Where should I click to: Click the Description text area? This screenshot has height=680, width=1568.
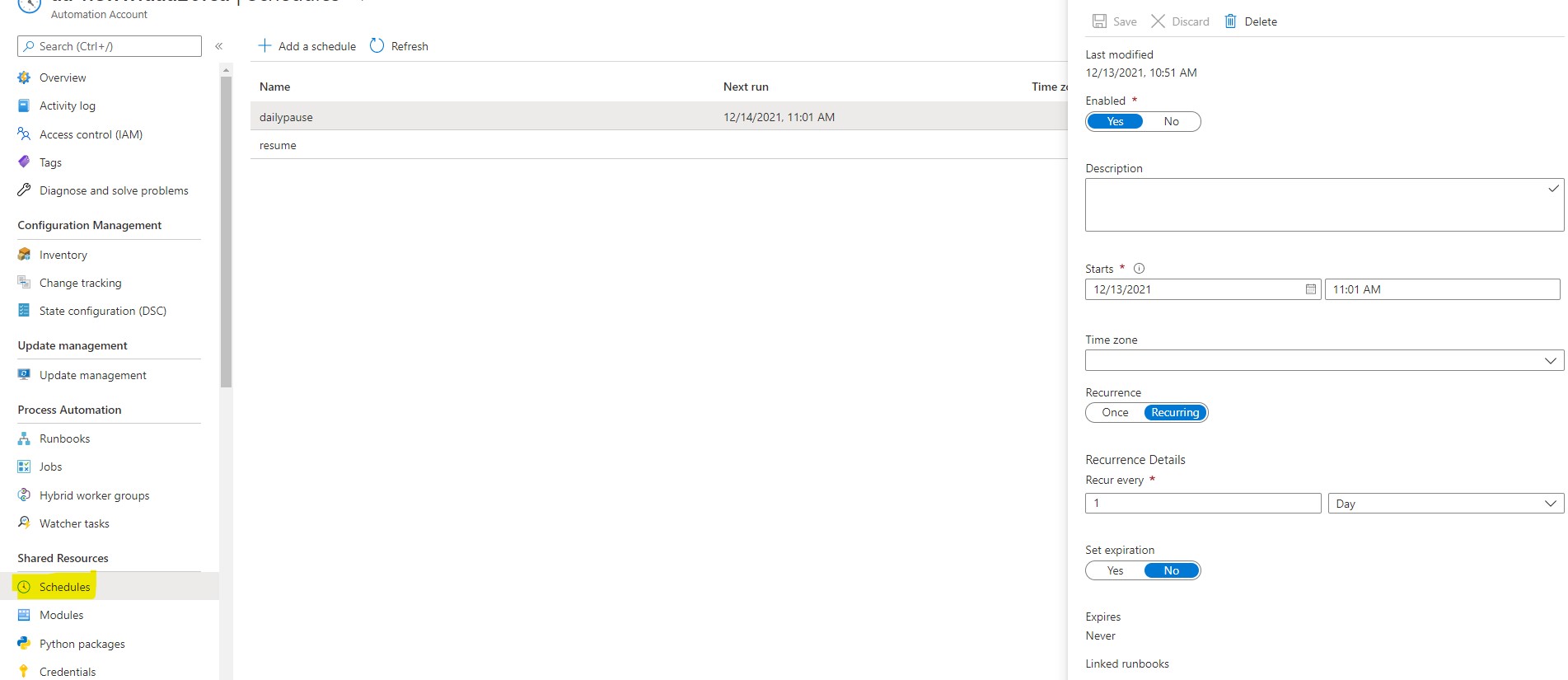tap(1324, 204)
